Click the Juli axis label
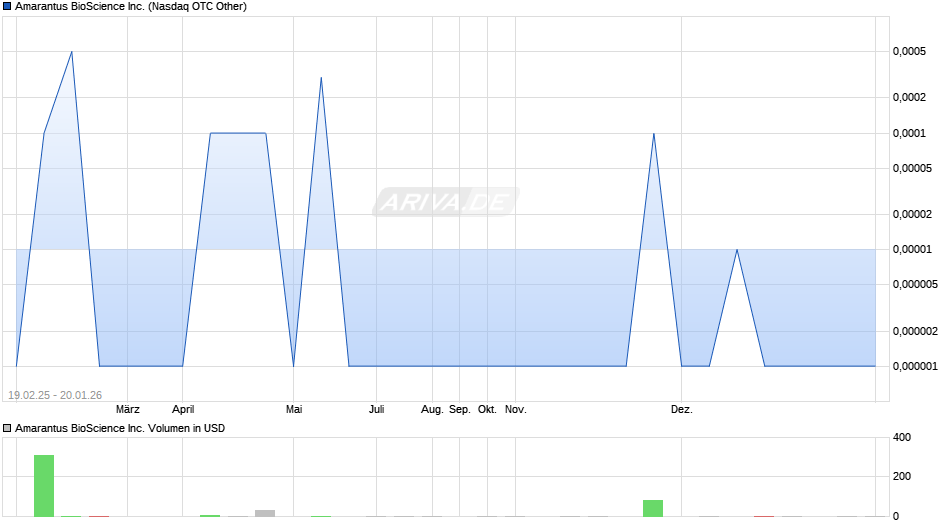This screenshot has width=940, height=526. 376,410
